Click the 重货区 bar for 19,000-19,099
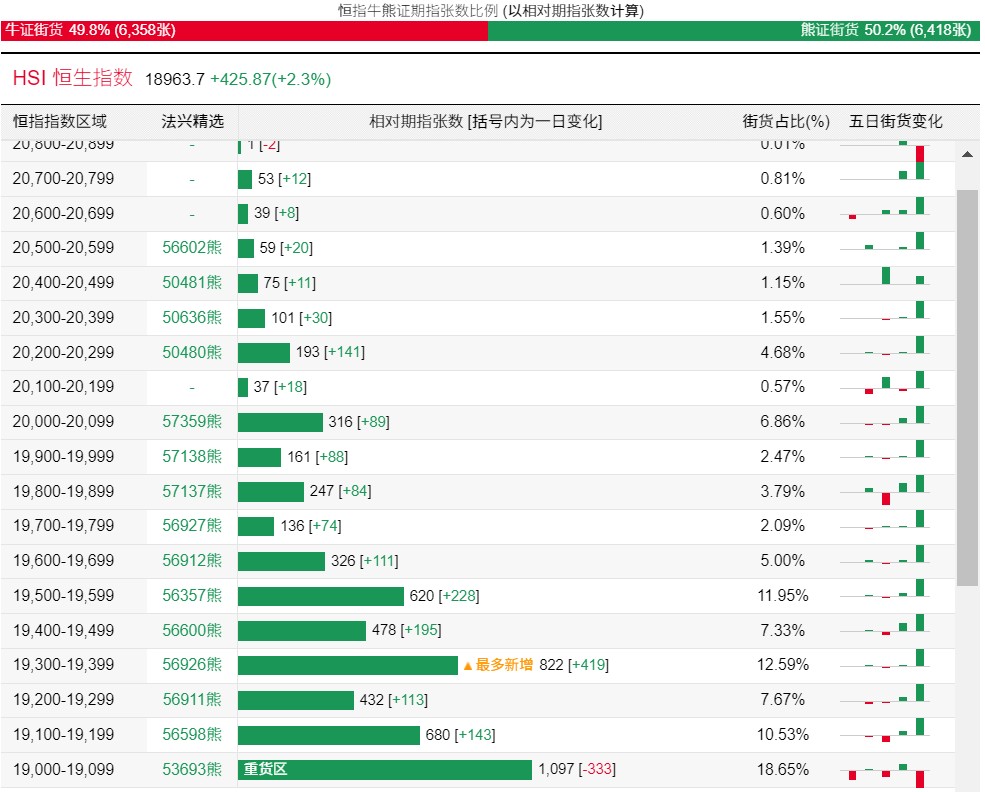Viewport: 985px width, 792px height. tap(384, 769)
